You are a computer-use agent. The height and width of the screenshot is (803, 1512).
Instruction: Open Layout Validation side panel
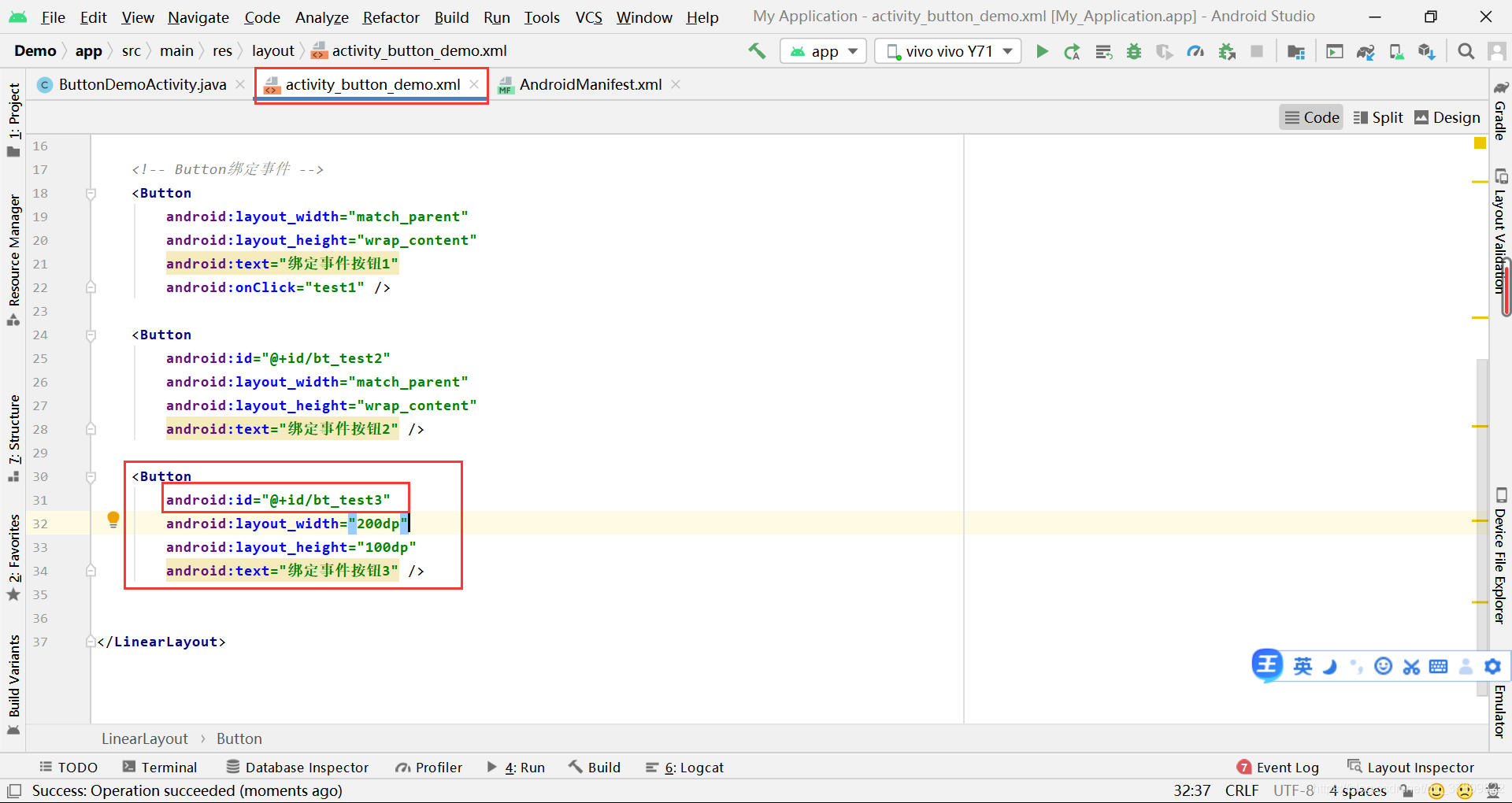coord(1501,231)
